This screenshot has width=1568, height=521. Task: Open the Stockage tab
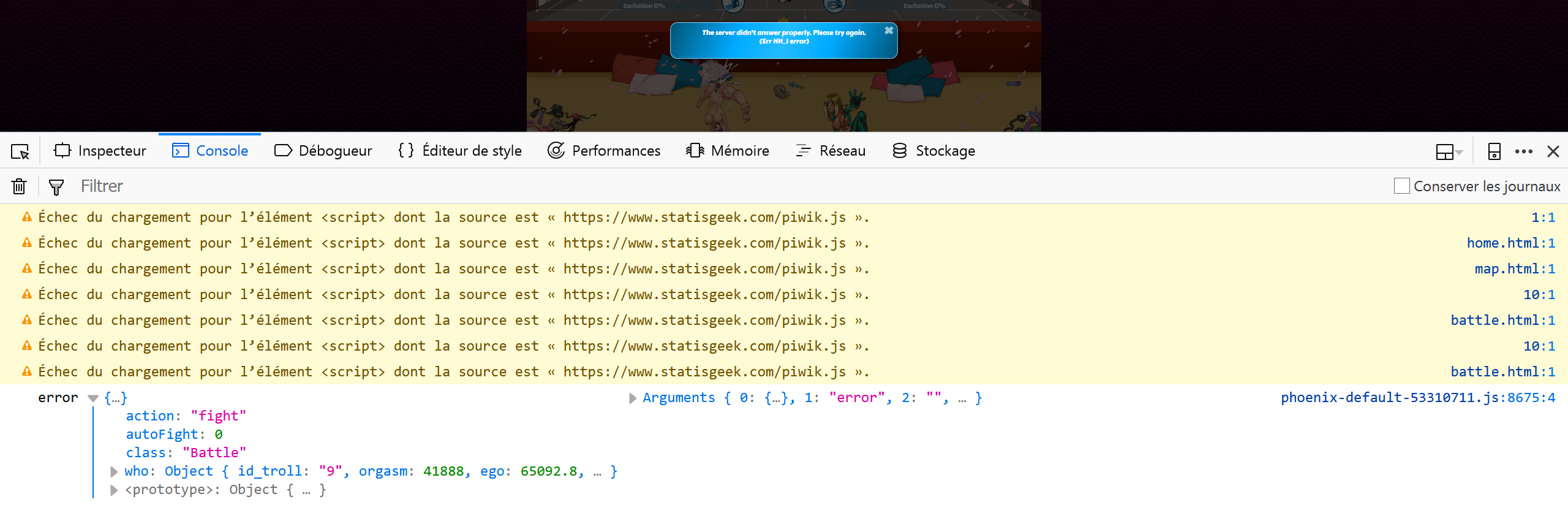click(x=934, y=151)
